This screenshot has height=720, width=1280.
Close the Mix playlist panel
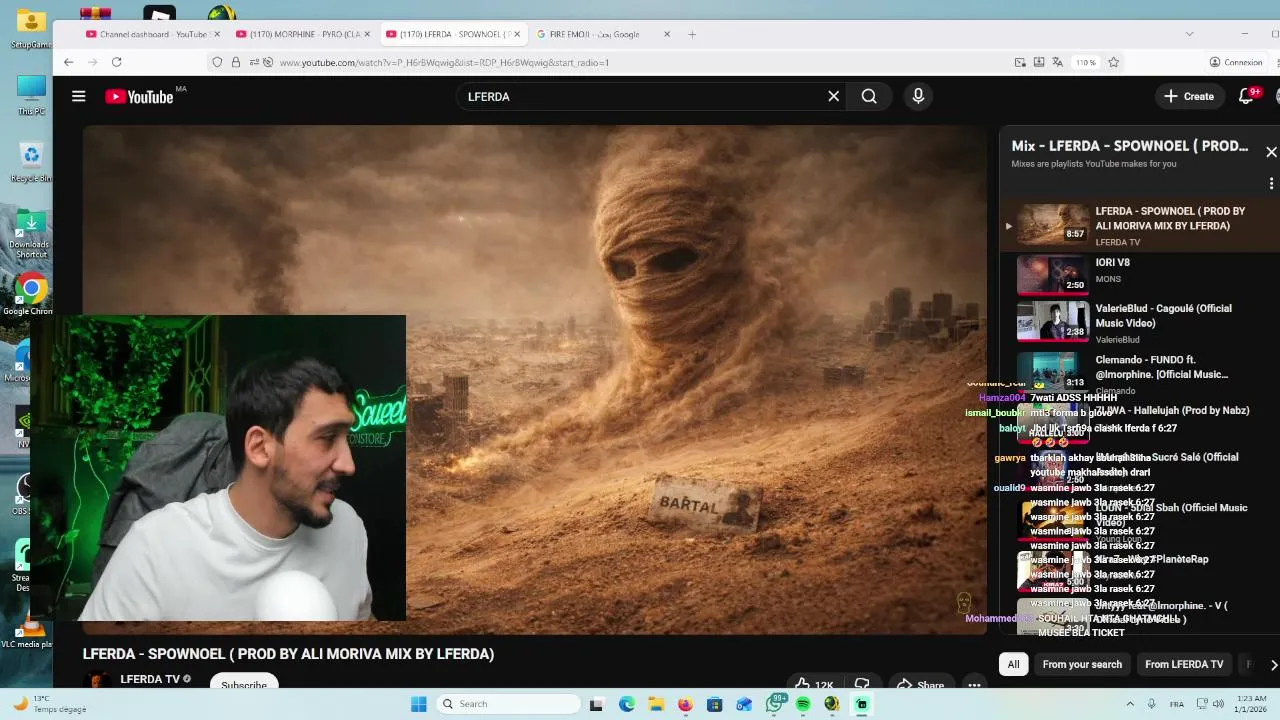click(x=1271, y=152)
